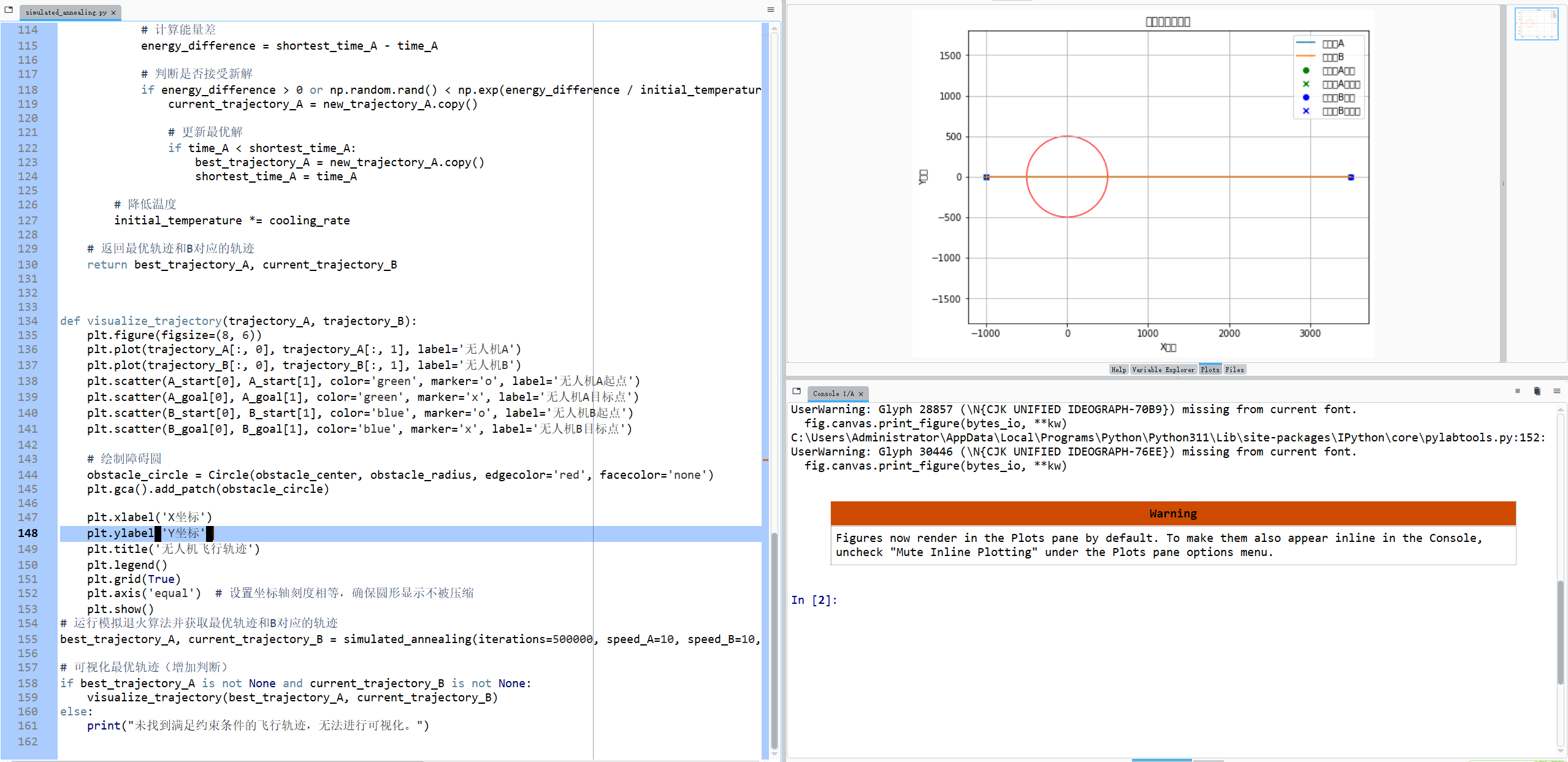Click the plot legend box

pos(1329,77)
